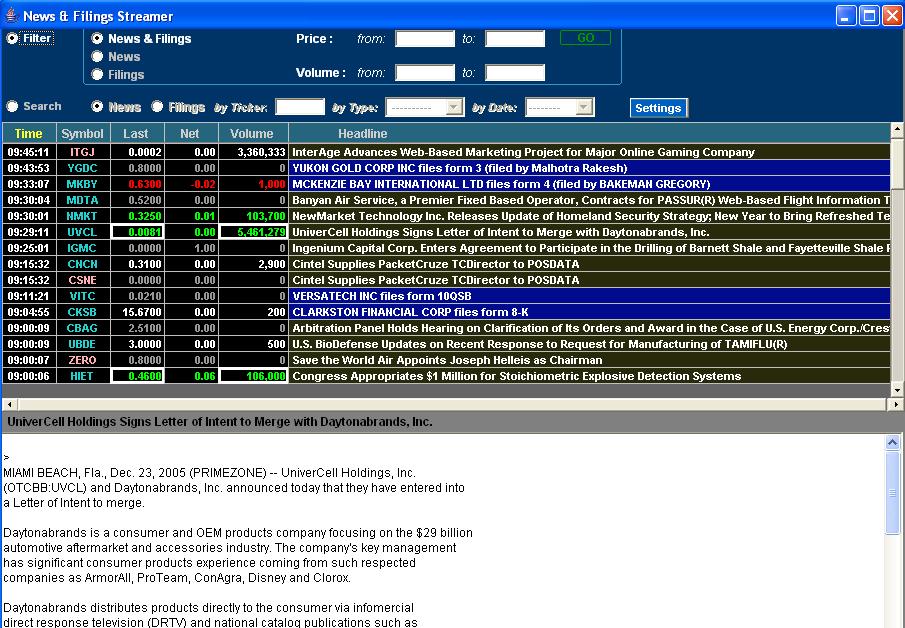Click the green GO button
The height and width of the screenshot is (628, 905).
click(585, 38)
